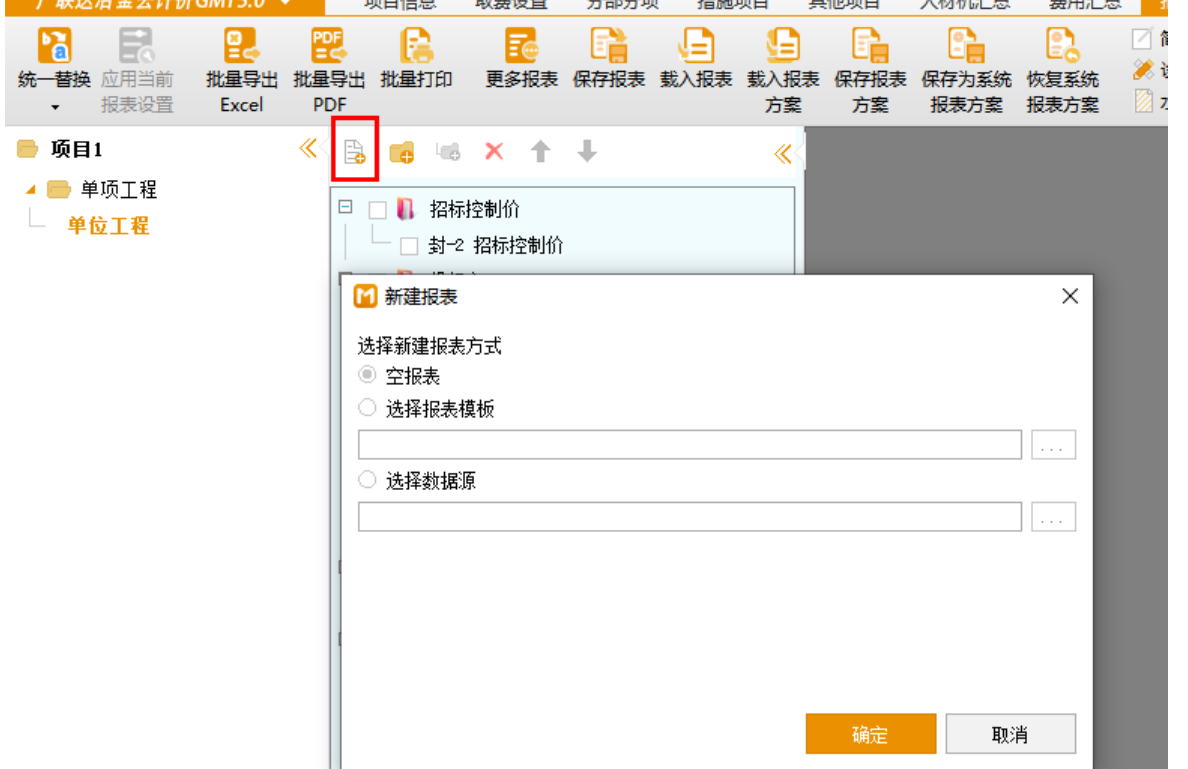This screenshot has width=1188, height=769.
Task: Collapse the 单项工程 tree node
Action: (31, 189)
